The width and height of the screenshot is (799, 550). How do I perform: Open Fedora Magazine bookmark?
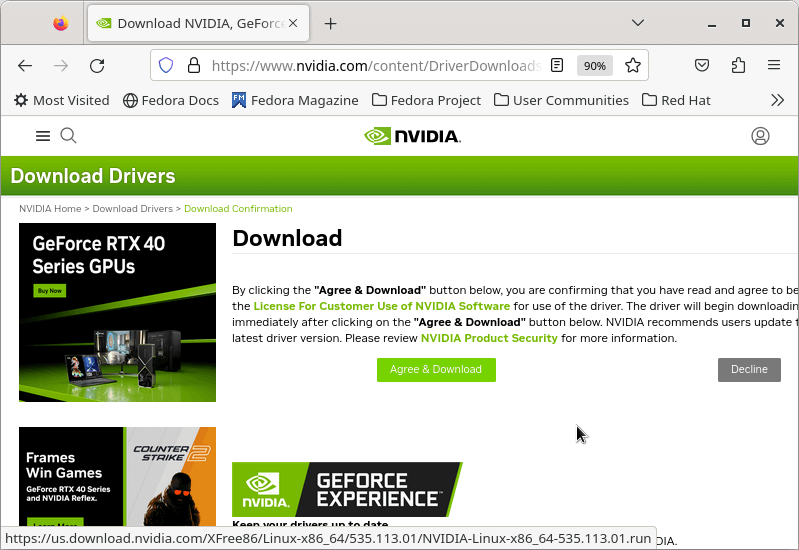(x=295, y=100)
